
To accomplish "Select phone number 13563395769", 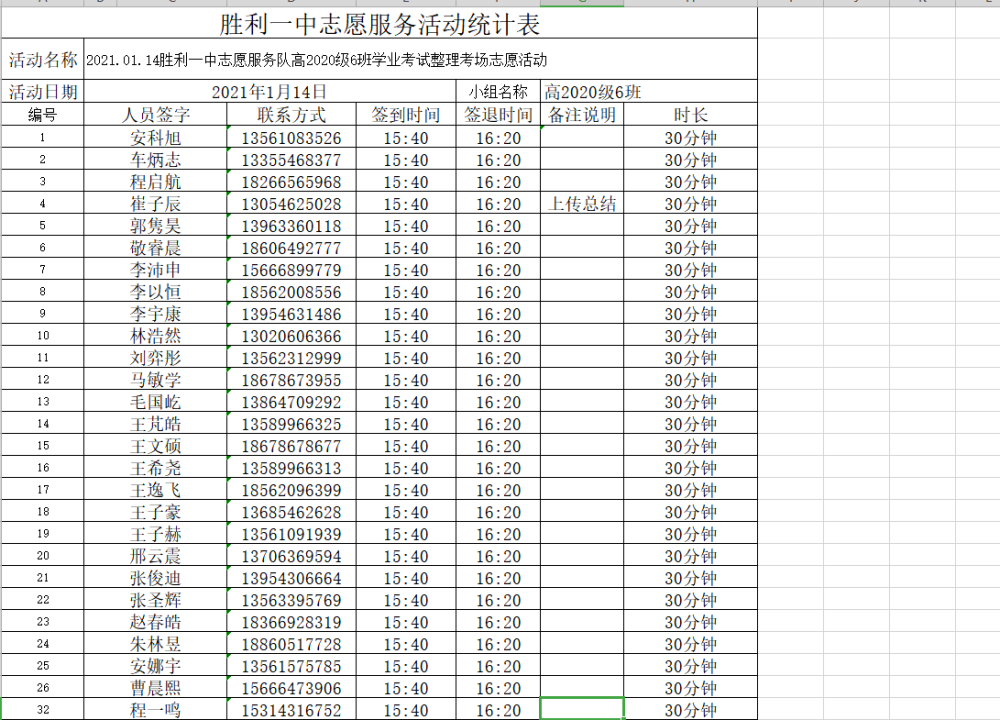I will 291,599.
